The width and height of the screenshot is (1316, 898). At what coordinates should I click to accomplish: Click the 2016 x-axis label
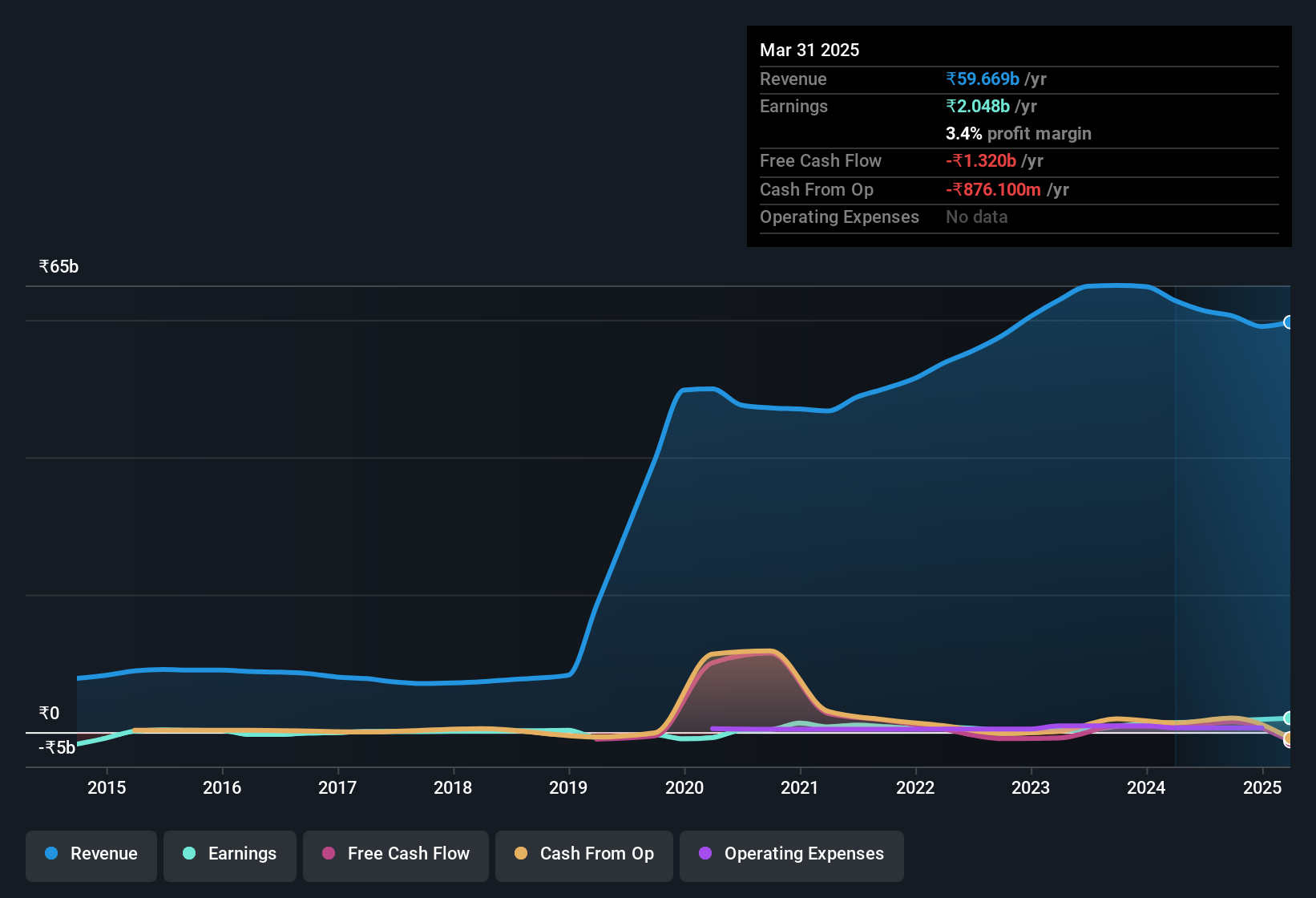[x=222, y=787]
